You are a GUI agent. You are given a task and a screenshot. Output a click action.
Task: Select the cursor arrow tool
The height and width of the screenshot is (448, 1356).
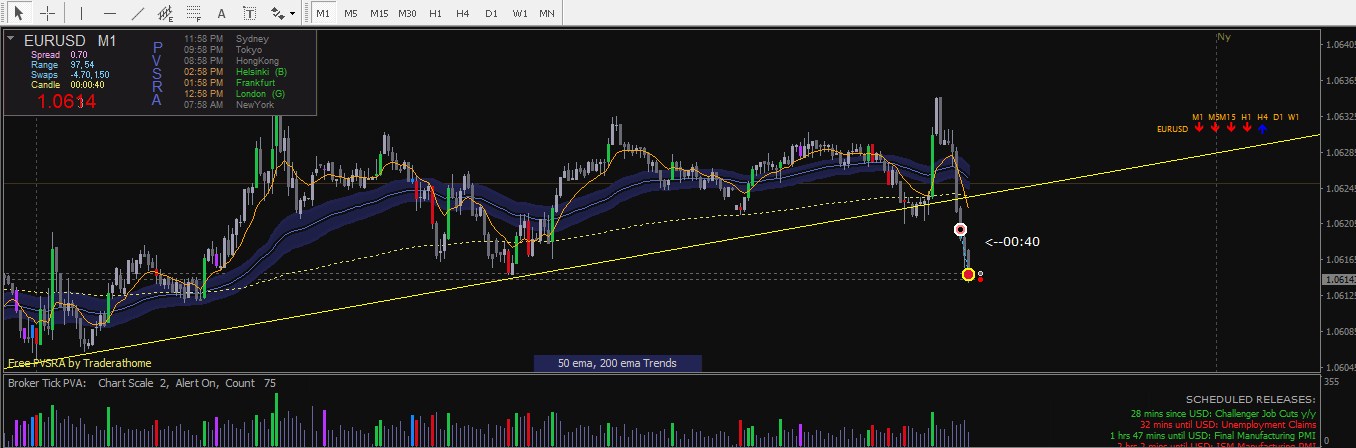pos(18,14)
